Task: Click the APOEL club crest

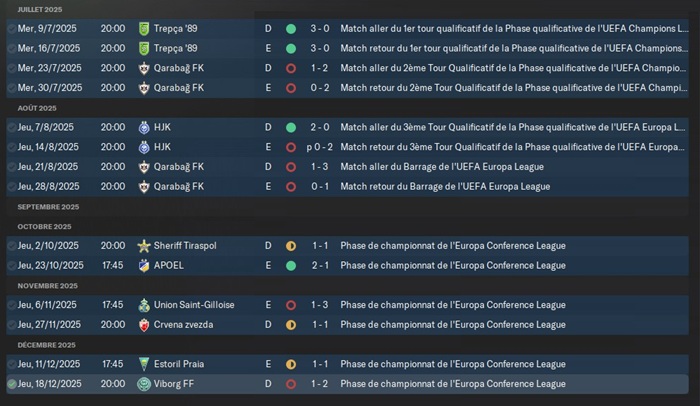Action: click(144, 265)
